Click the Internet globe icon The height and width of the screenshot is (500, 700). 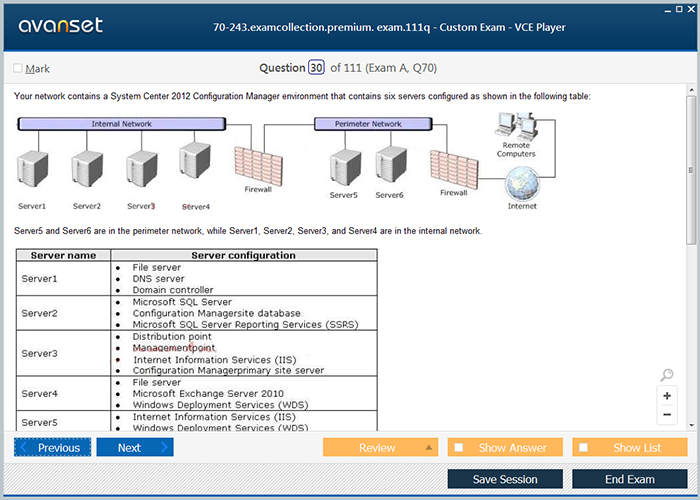coord(522,184)
